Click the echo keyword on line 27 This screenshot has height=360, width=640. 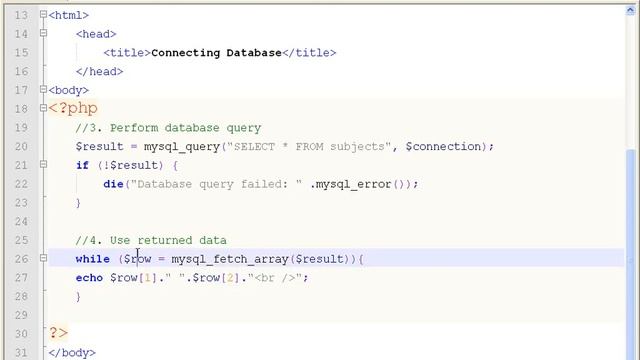click(x=89, y=278)
